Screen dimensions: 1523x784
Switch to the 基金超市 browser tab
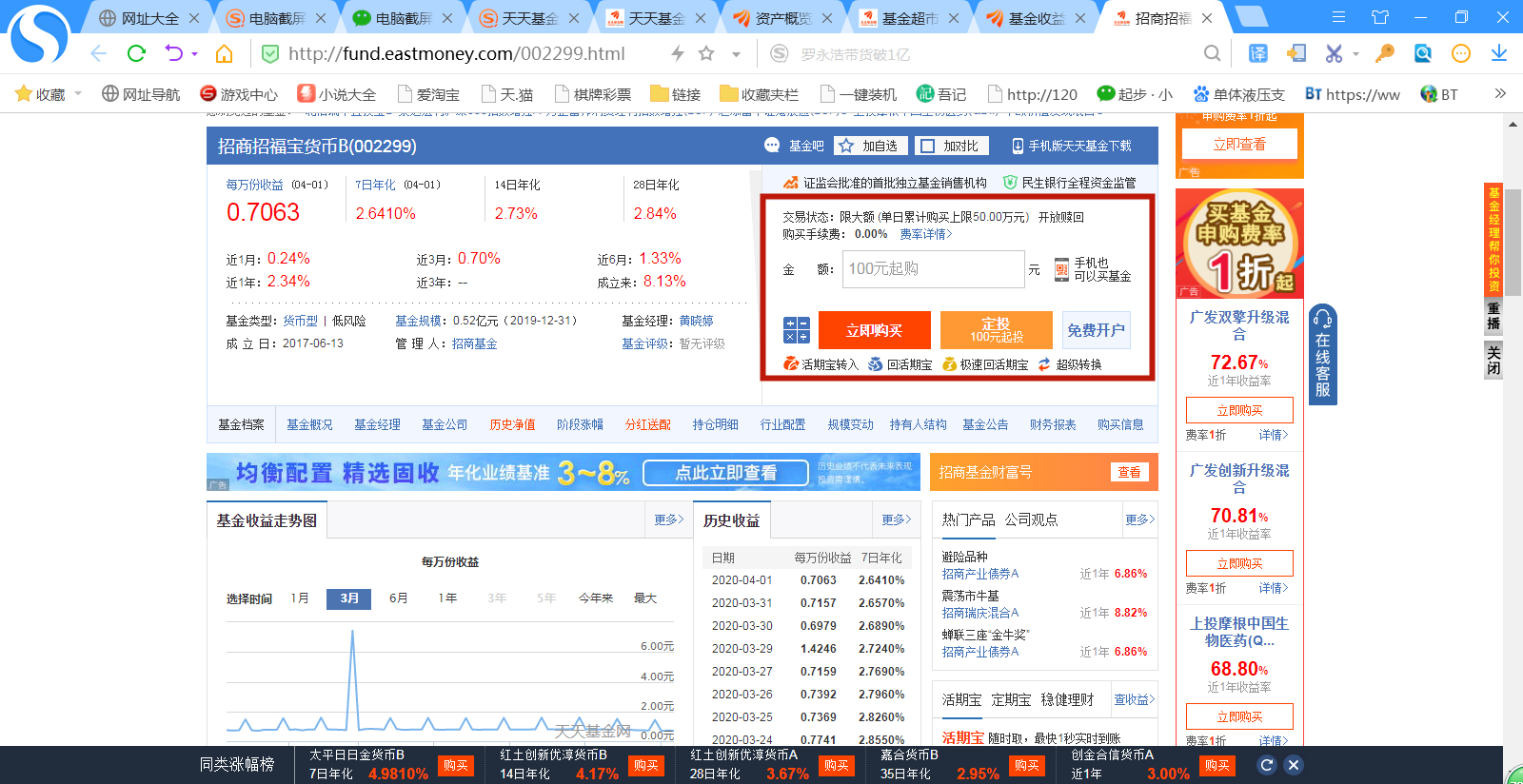909,18
